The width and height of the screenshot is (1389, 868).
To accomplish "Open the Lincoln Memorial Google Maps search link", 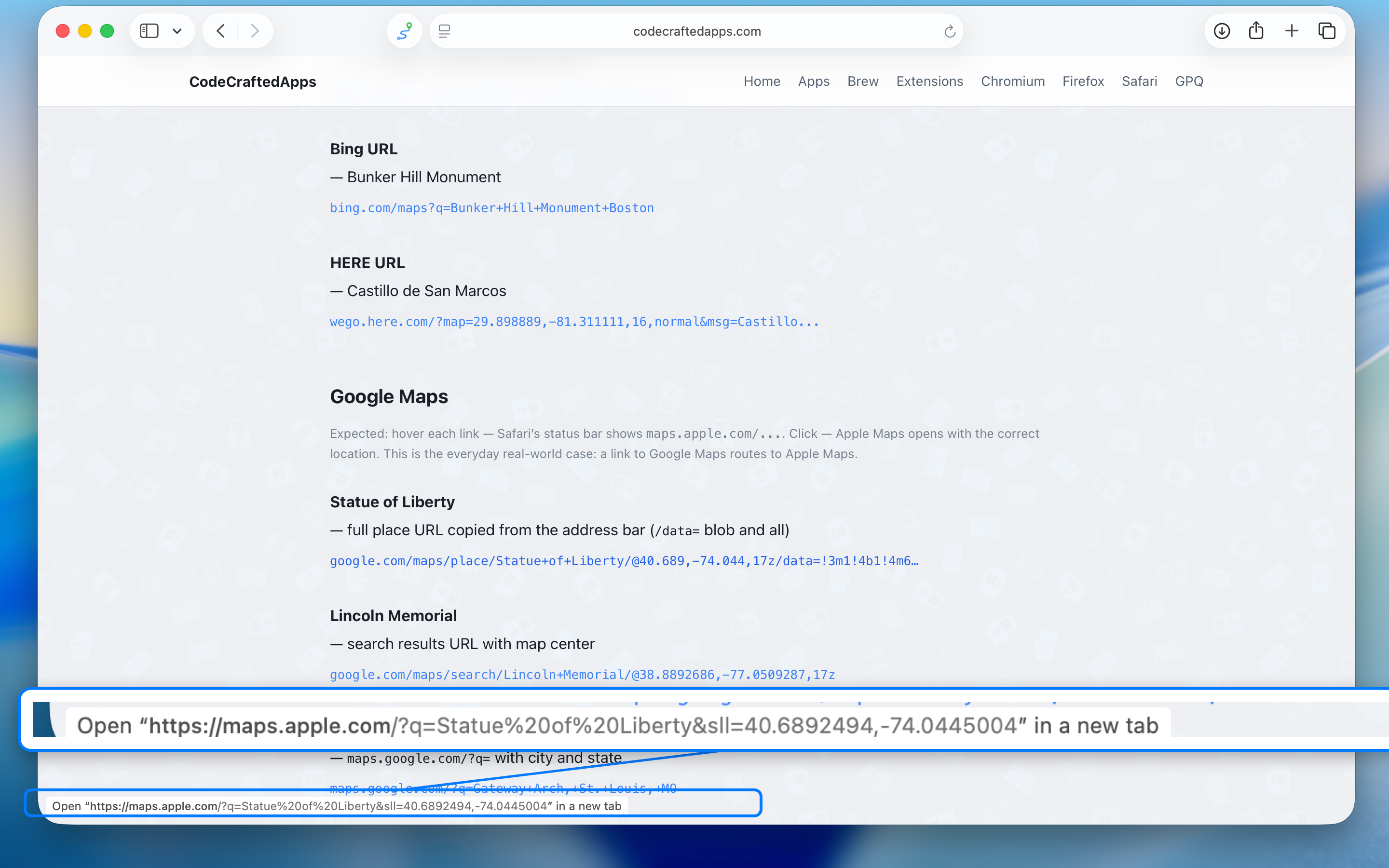I will (x=582, y=675).
